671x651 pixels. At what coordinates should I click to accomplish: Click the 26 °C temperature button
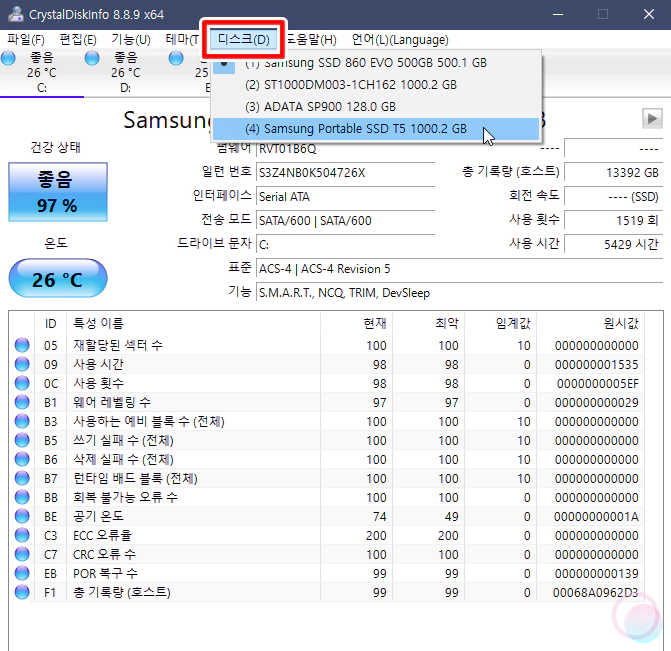pyautogui.click(x=58, y=279)
